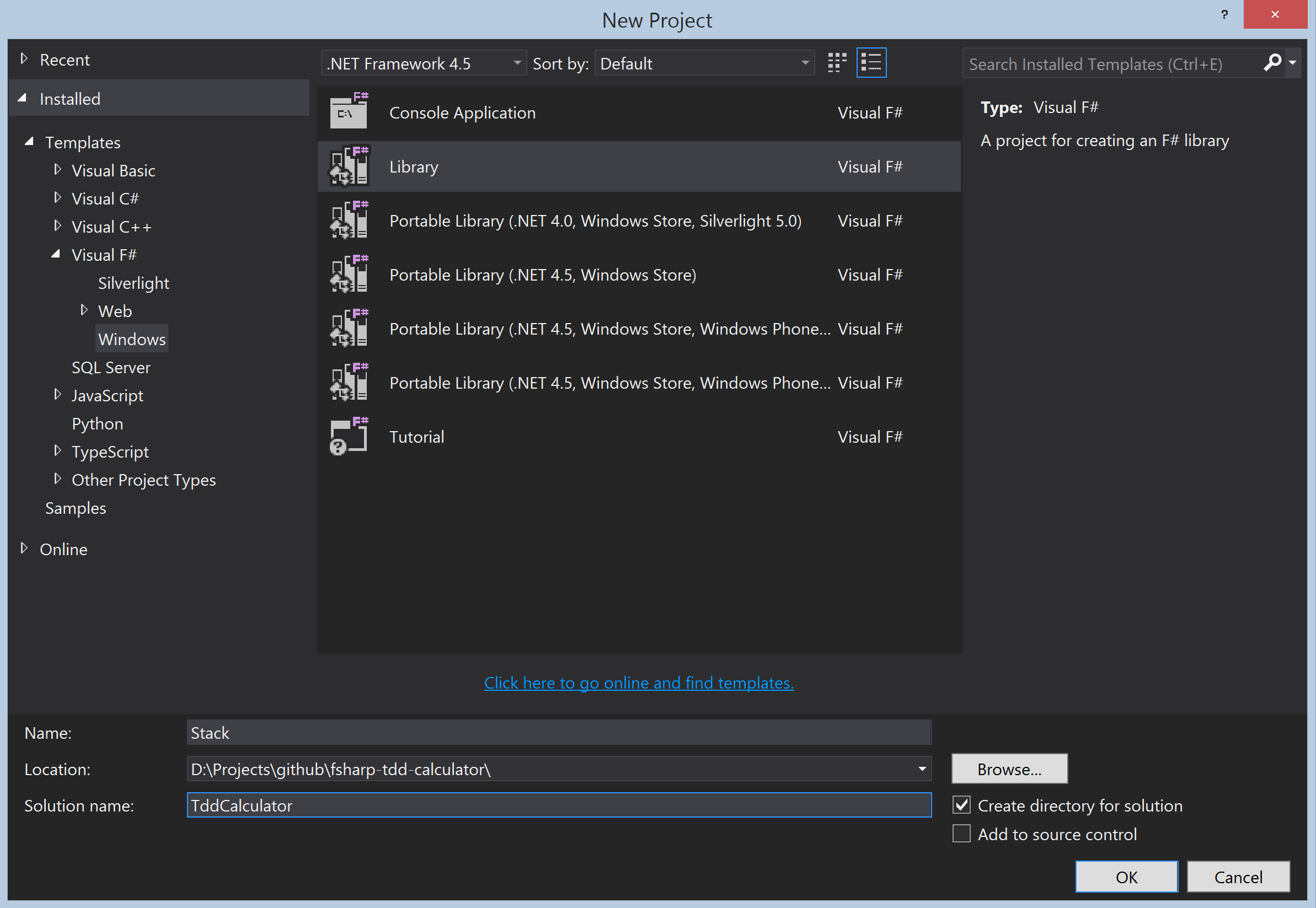Collapse the Visual F# node

click(56, 254)
